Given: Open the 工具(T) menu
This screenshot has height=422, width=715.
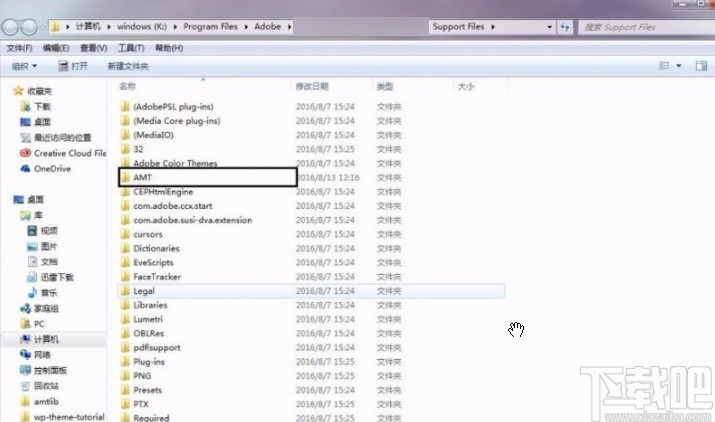Looking at the screenshot, I should pos(131,48).
